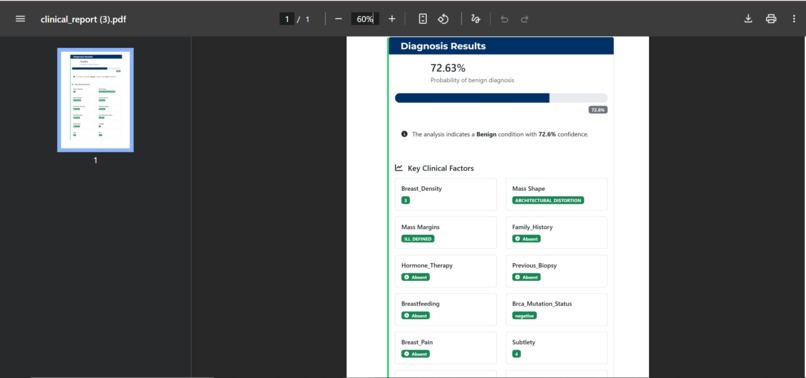
Task: Click the zoom out minus button
Action: [338, 19]
